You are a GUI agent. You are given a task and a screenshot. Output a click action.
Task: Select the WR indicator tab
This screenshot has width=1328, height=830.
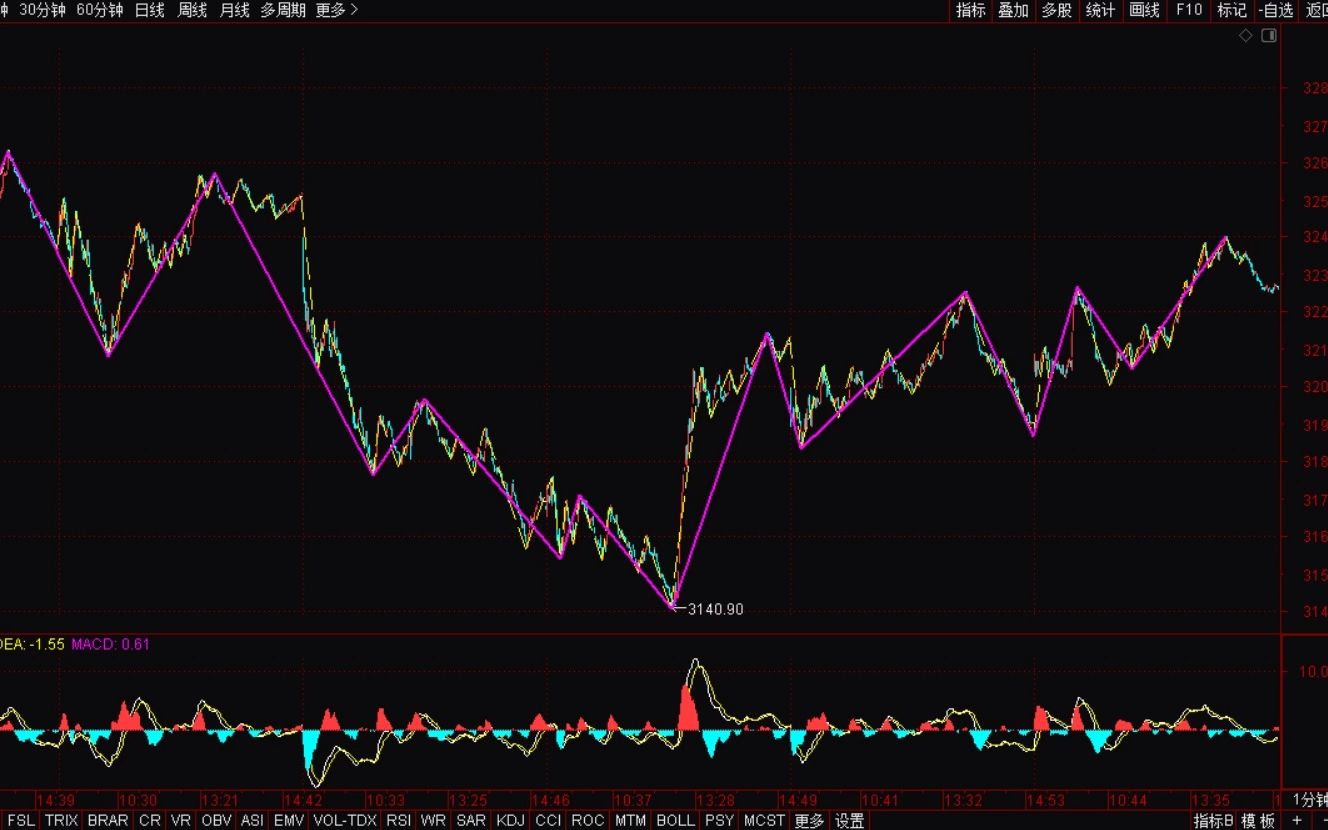coord(433,821)
